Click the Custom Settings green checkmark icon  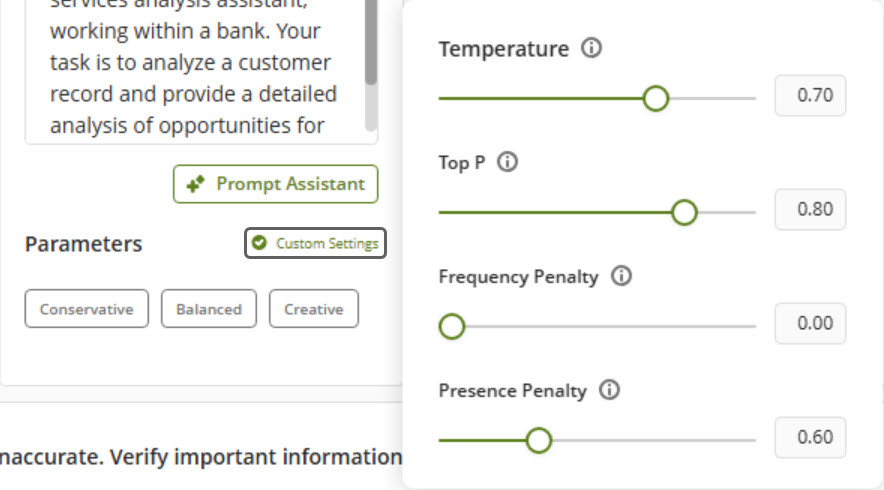pos(260,243)
